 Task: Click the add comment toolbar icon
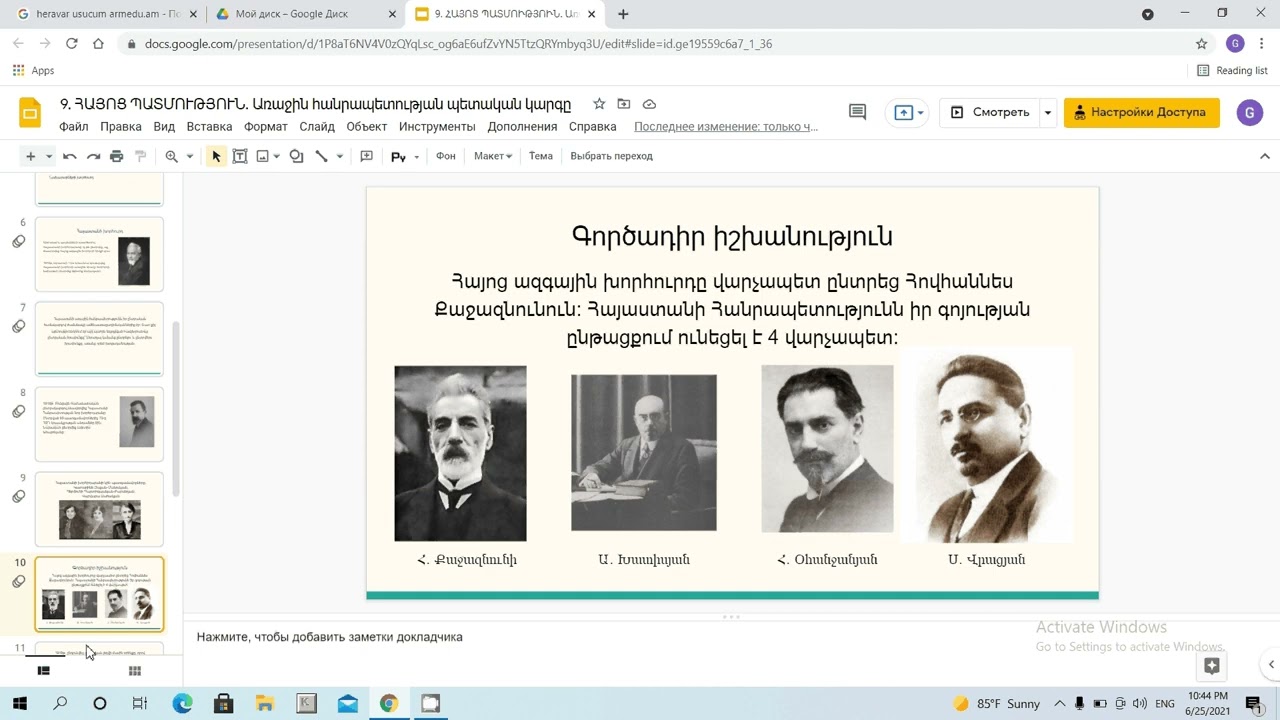click(366, 156)
